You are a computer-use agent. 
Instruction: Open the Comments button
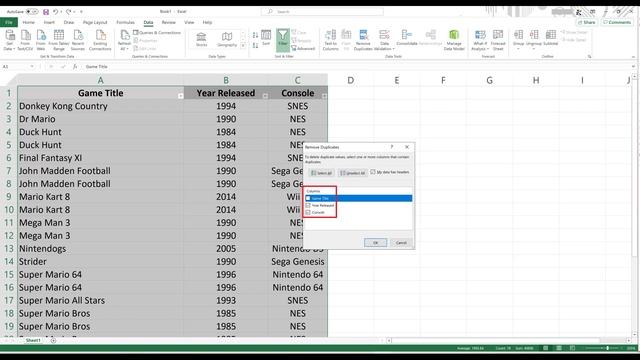click(x=617, y=22)
